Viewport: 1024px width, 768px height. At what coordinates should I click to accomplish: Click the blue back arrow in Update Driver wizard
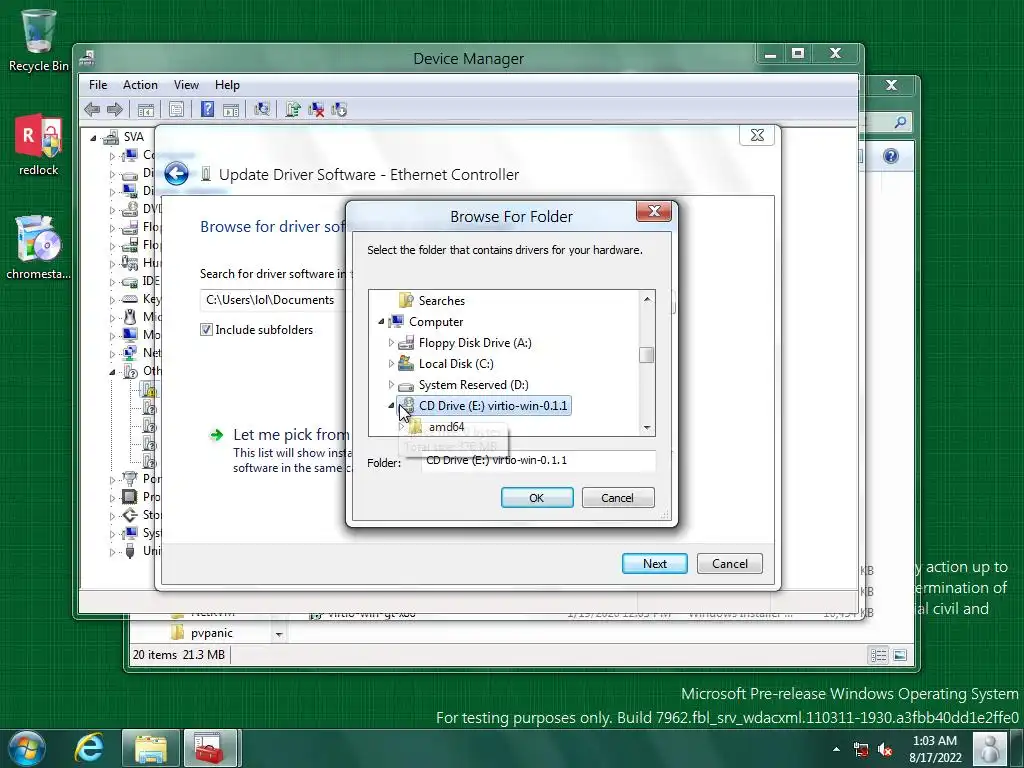176,174
